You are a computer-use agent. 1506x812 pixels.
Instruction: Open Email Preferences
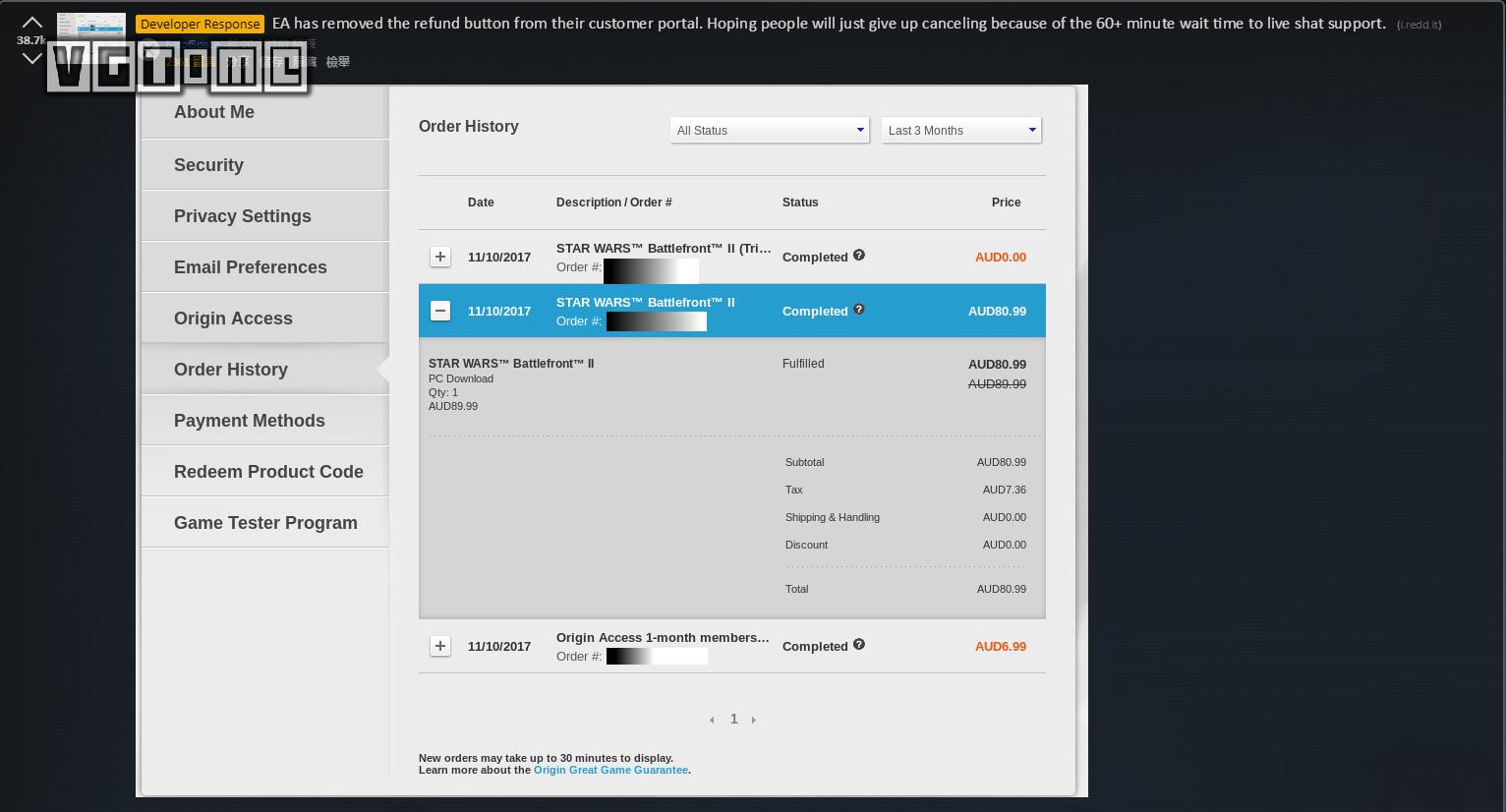[265, 267]
